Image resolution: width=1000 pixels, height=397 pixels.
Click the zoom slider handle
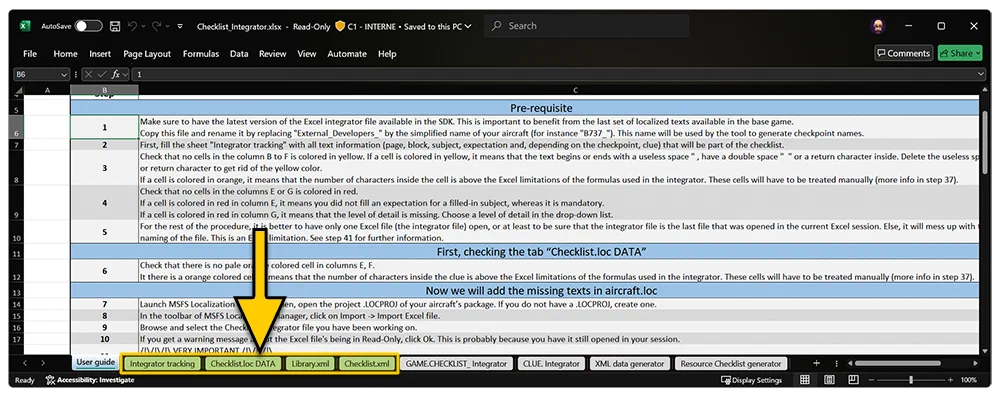coord(911,380)
